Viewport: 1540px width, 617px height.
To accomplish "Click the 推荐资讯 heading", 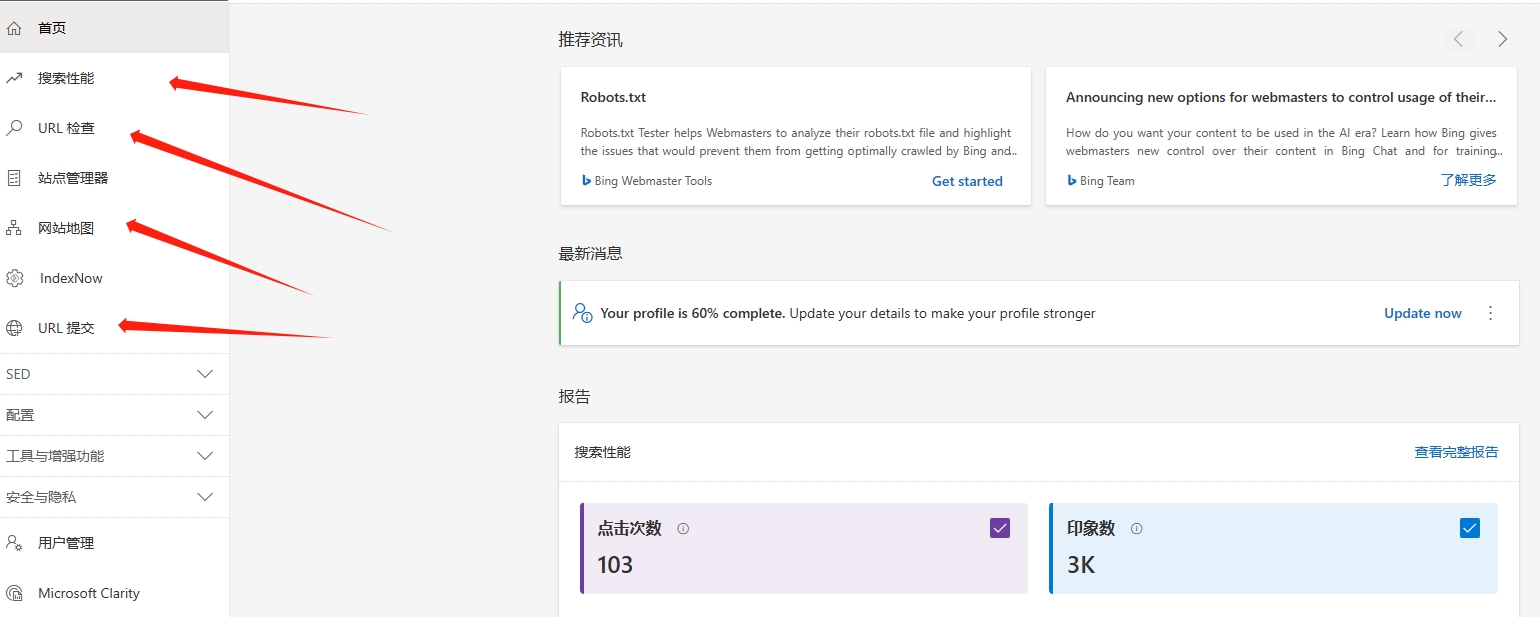I will pyautogui.click(x=590, y=40).
